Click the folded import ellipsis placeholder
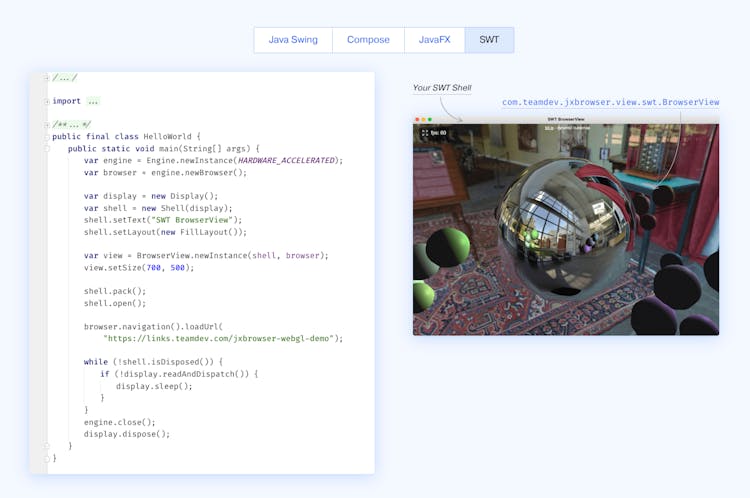Viewport: 750px width, 498px height. [93, 101]
